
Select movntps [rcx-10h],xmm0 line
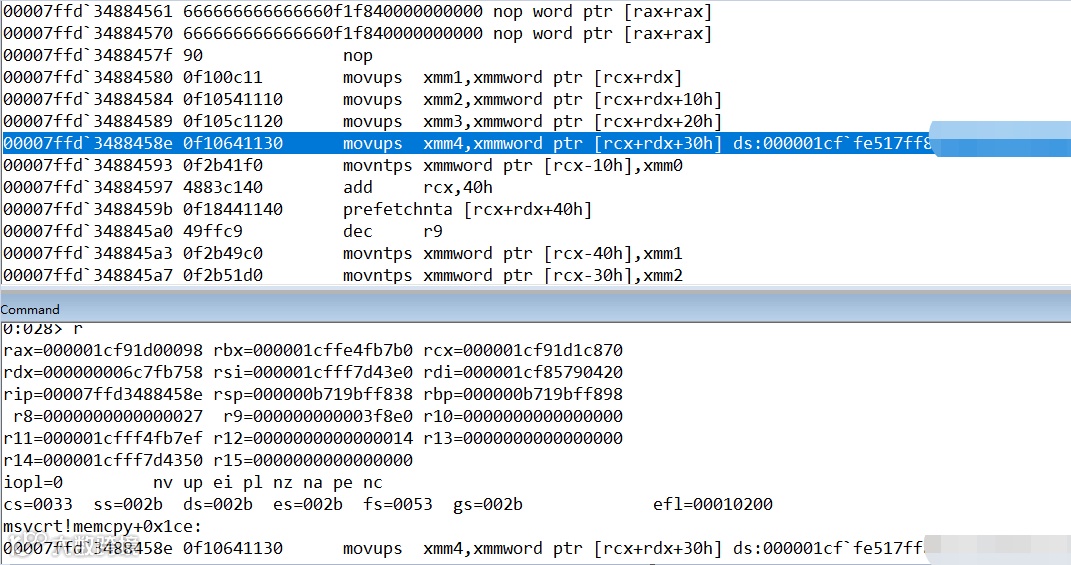pos(343,165)
